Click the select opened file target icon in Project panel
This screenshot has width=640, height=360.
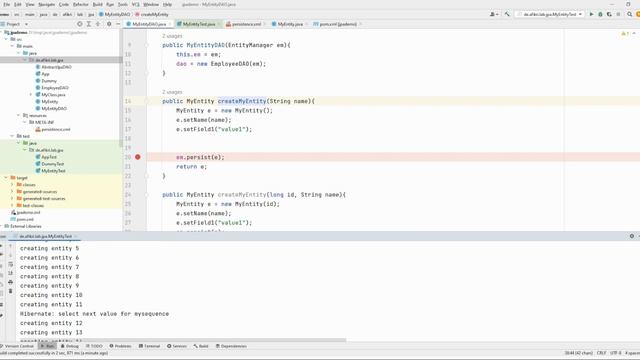80,24
